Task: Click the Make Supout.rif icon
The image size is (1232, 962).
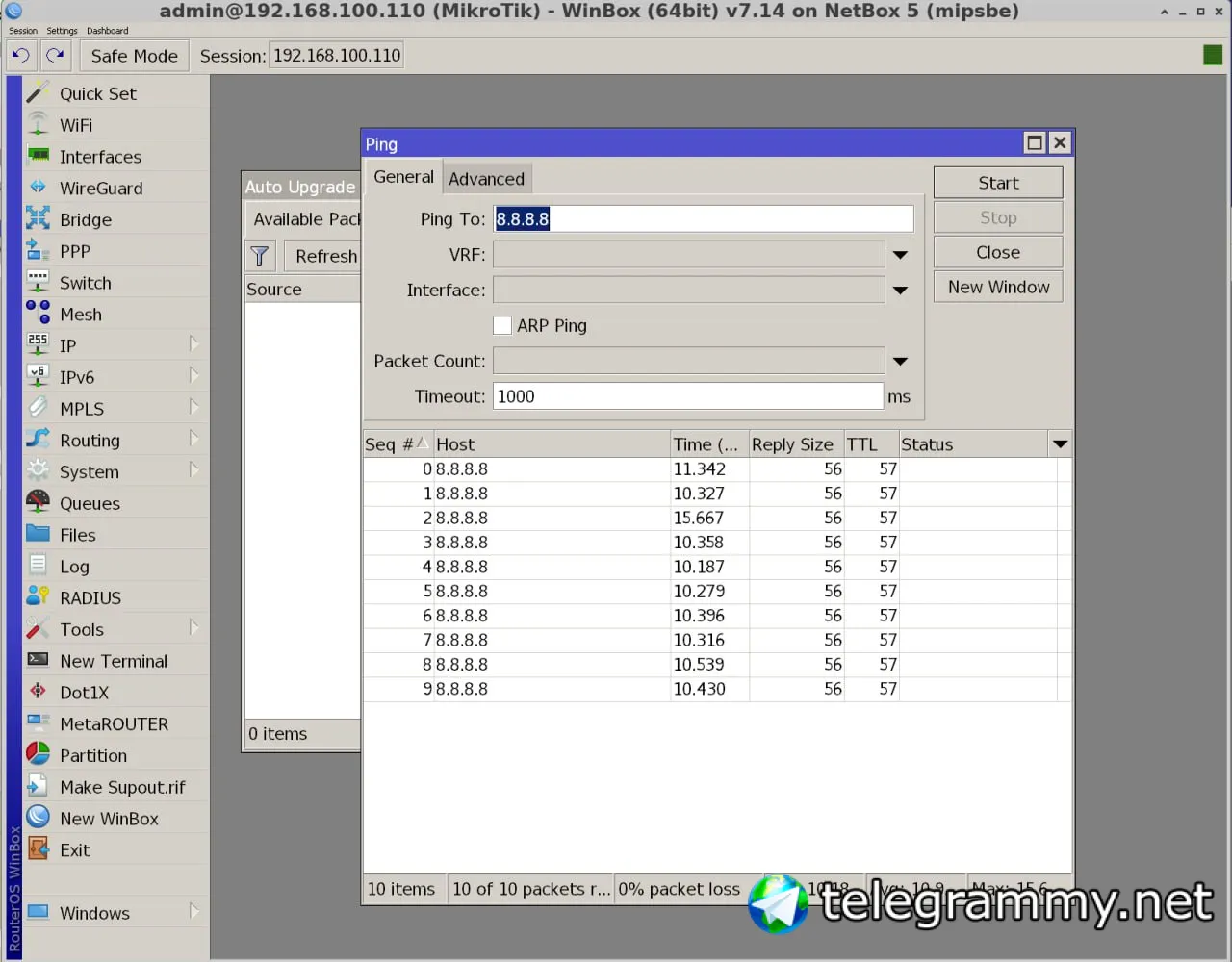Action: pos(38,786)
